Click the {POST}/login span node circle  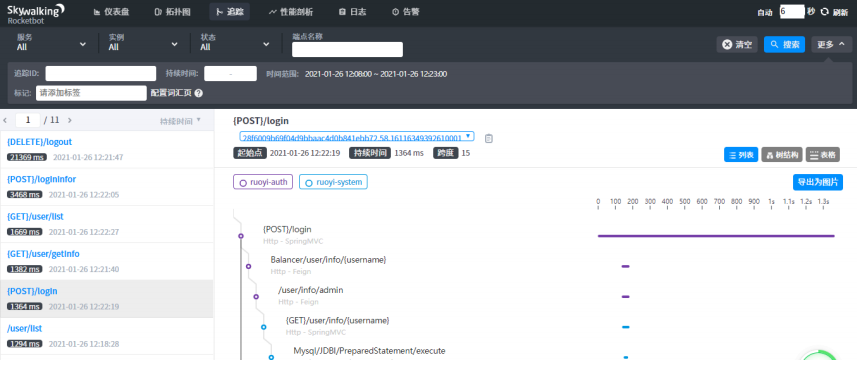[240, 236]
